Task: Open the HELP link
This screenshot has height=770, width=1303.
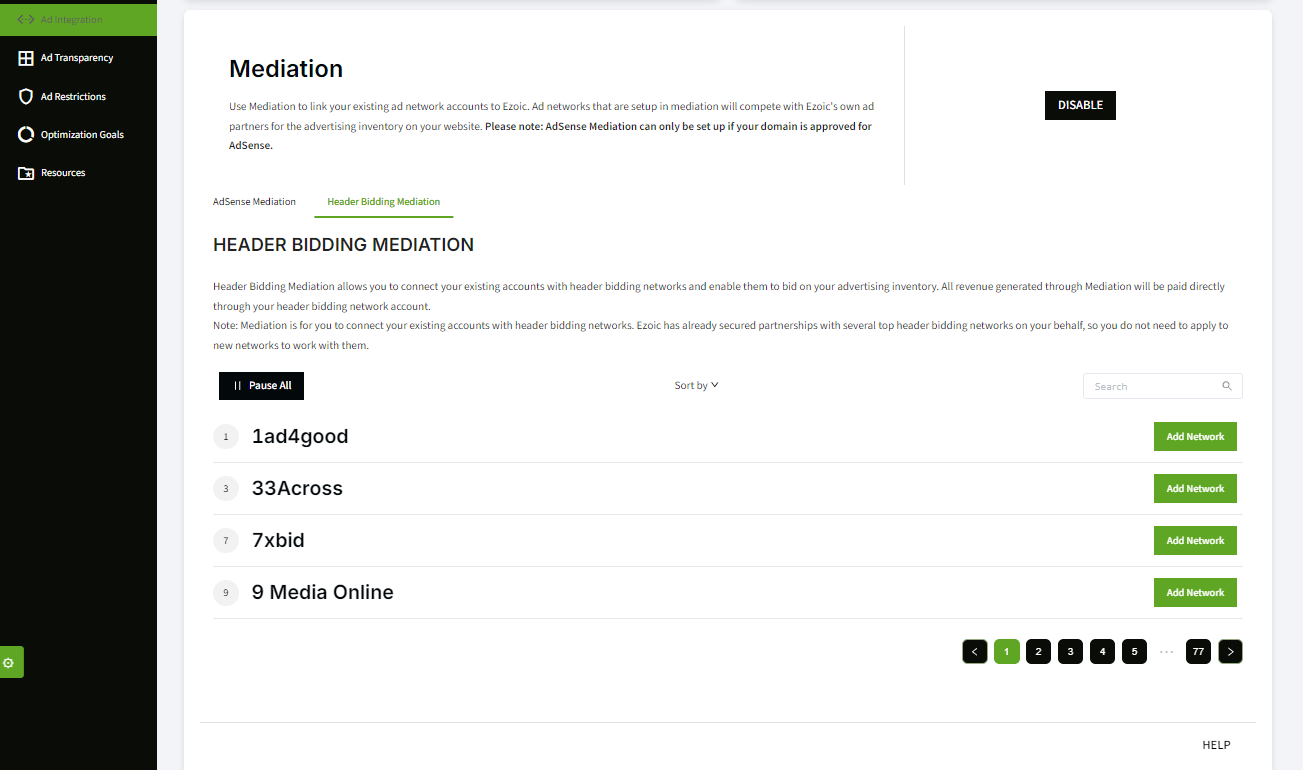Action: (1216, 745)
